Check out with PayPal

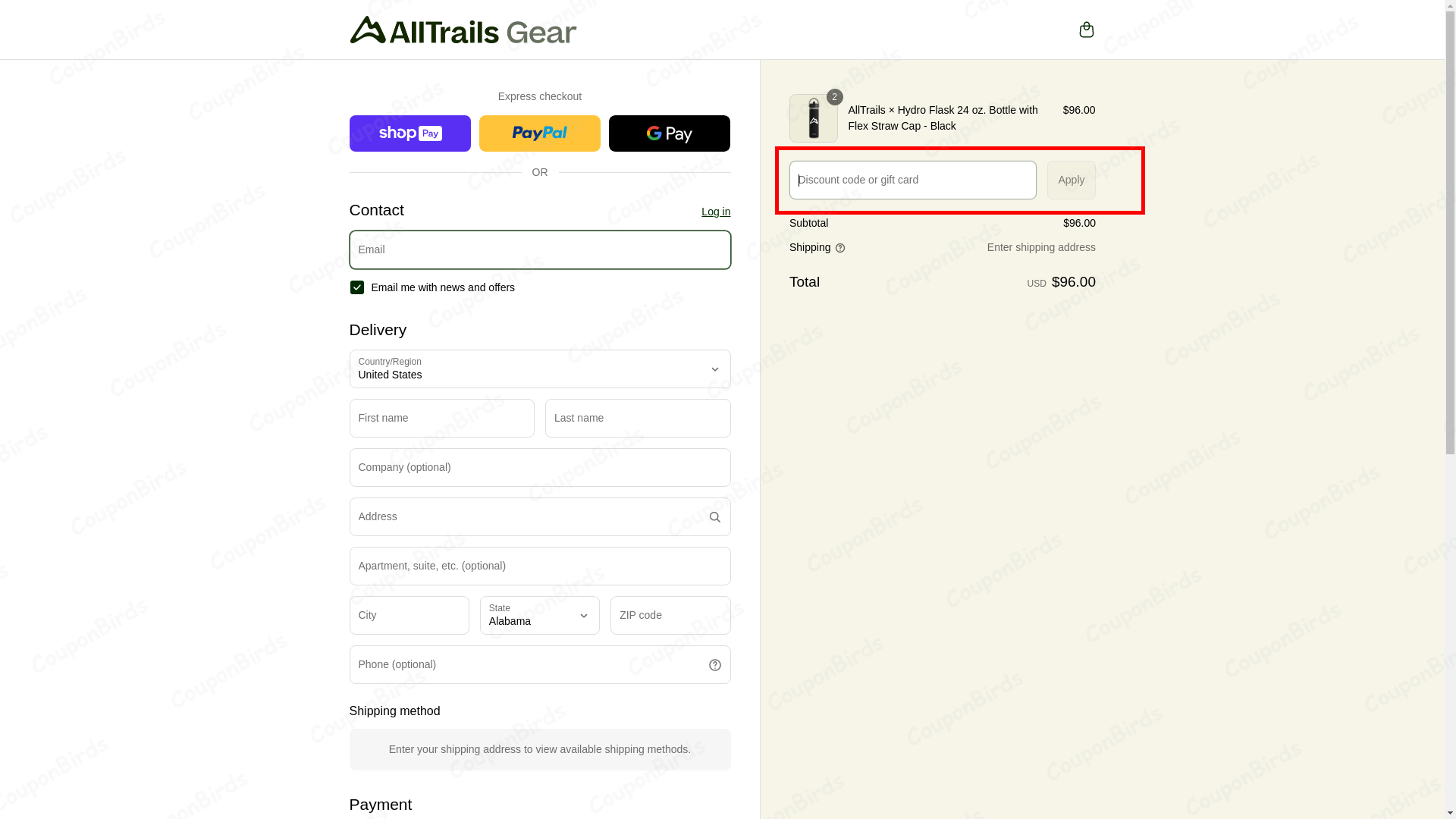(x=539, y=133)
